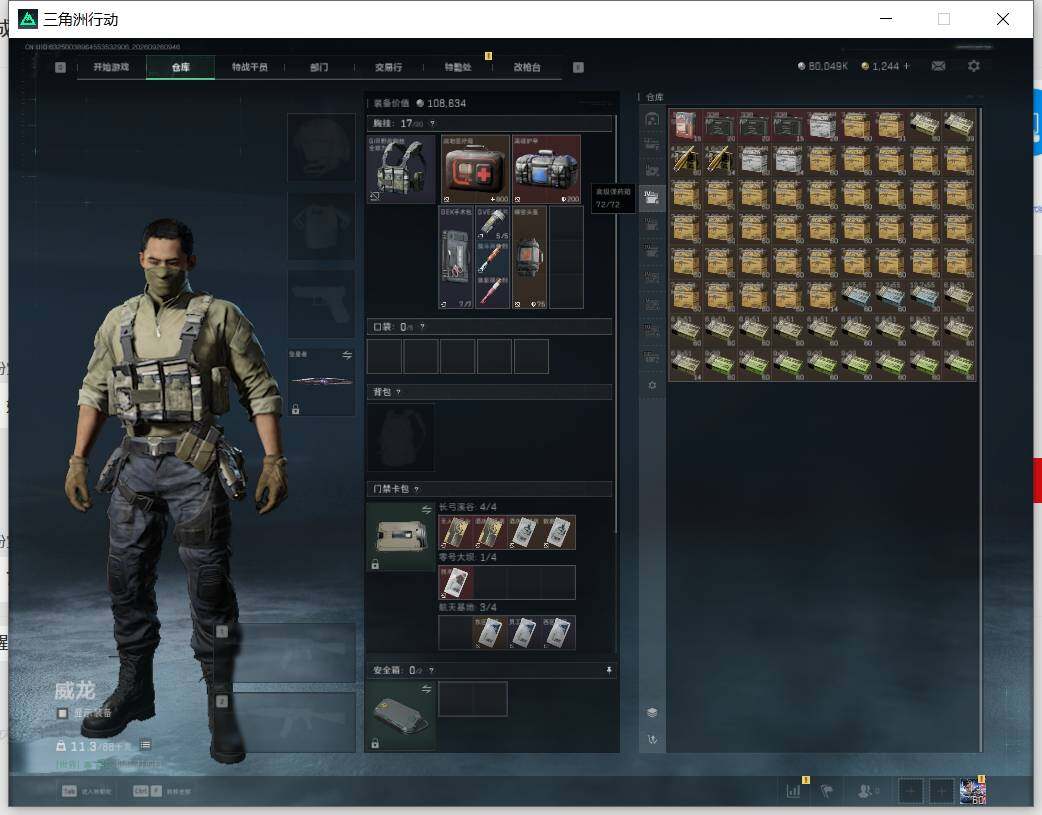Swap the melee knife with swap arrows
The height and width of the screenshot is (815, 1042).
point(347,356)
